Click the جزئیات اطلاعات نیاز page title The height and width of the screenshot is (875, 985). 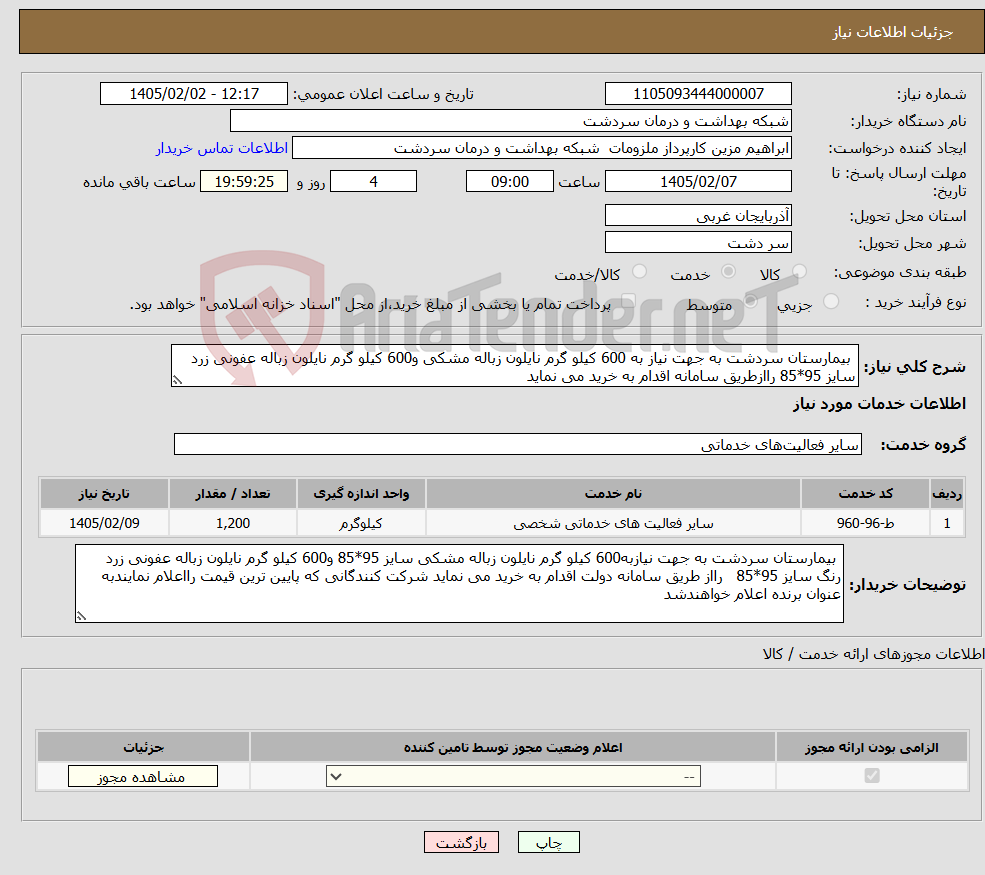coord(893,32)
